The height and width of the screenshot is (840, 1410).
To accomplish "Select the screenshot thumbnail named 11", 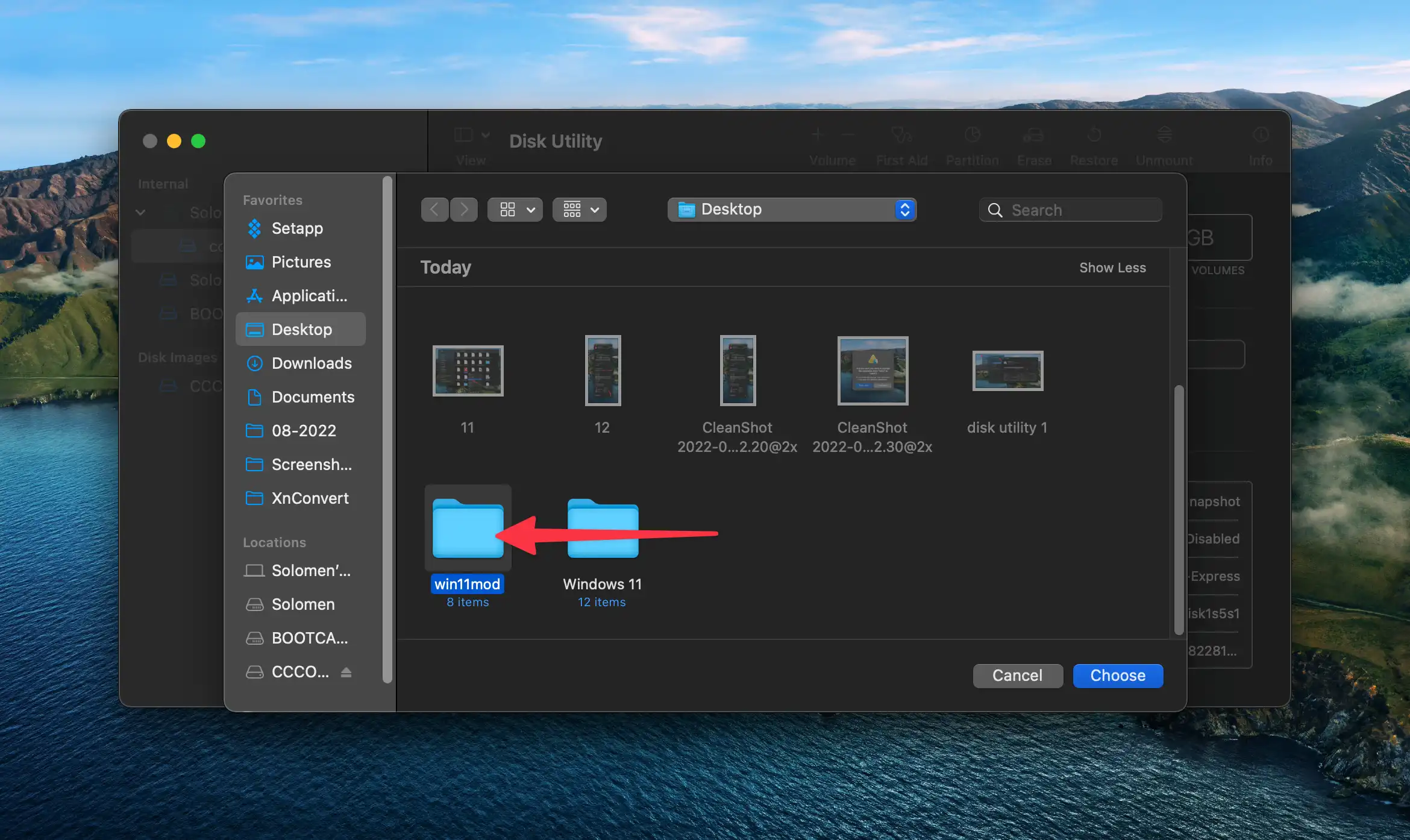I will (468, 371).
